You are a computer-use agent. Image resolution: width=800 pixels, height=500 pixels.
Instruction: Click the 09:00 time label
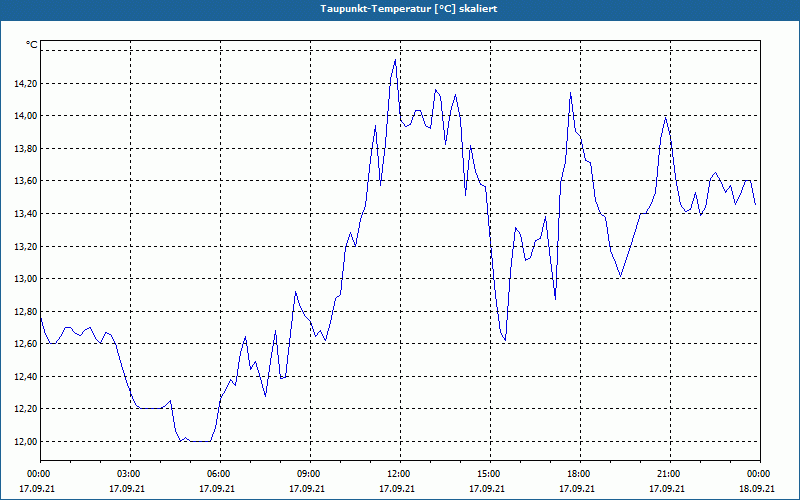(310, 474)
